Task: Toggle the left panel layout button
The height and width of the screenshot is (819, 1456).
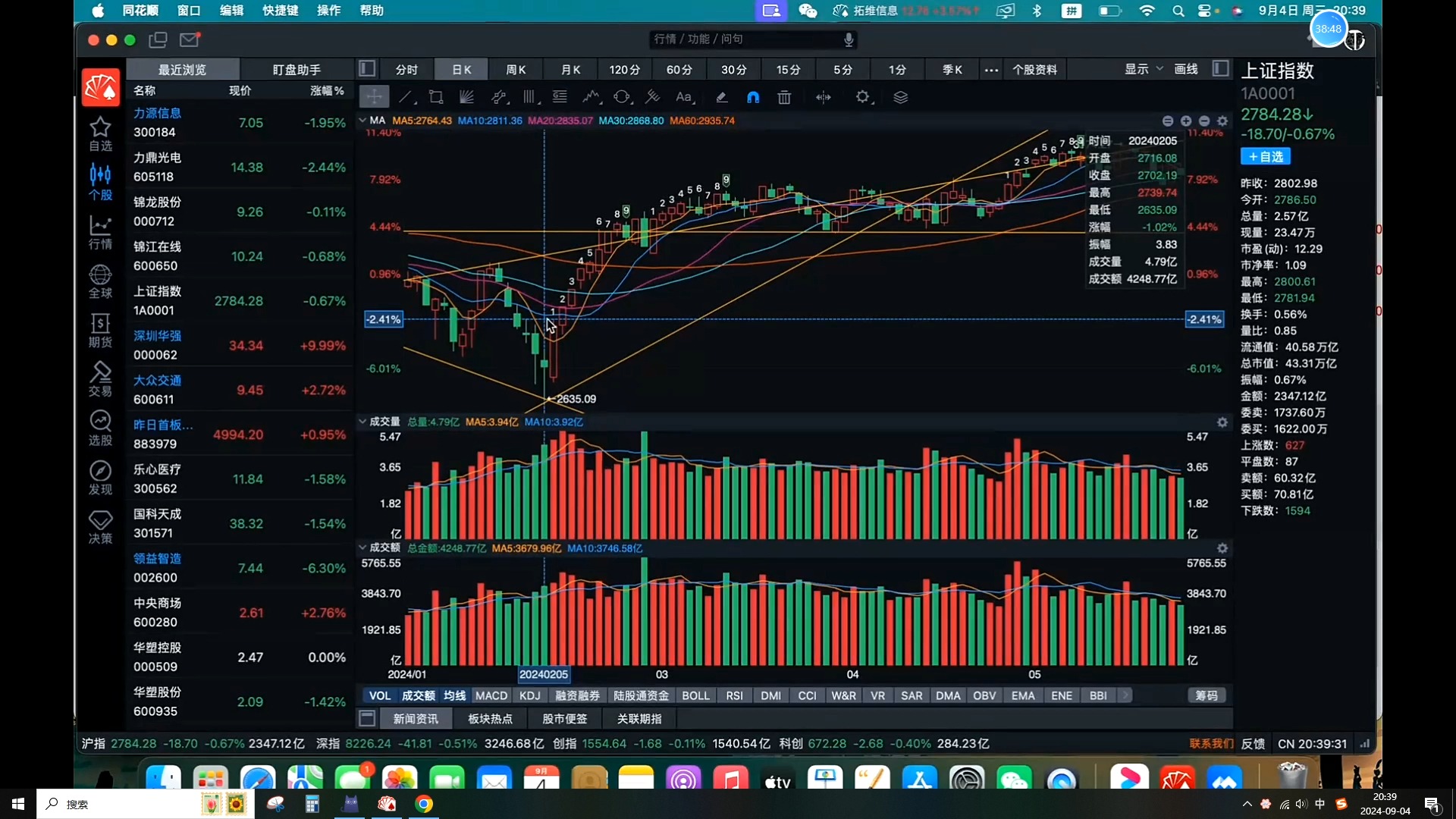Action: pos(367,69)
